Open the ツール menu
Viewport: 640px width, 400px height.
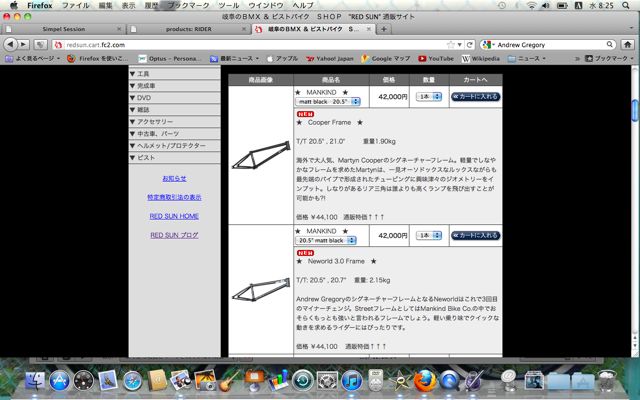229,5
